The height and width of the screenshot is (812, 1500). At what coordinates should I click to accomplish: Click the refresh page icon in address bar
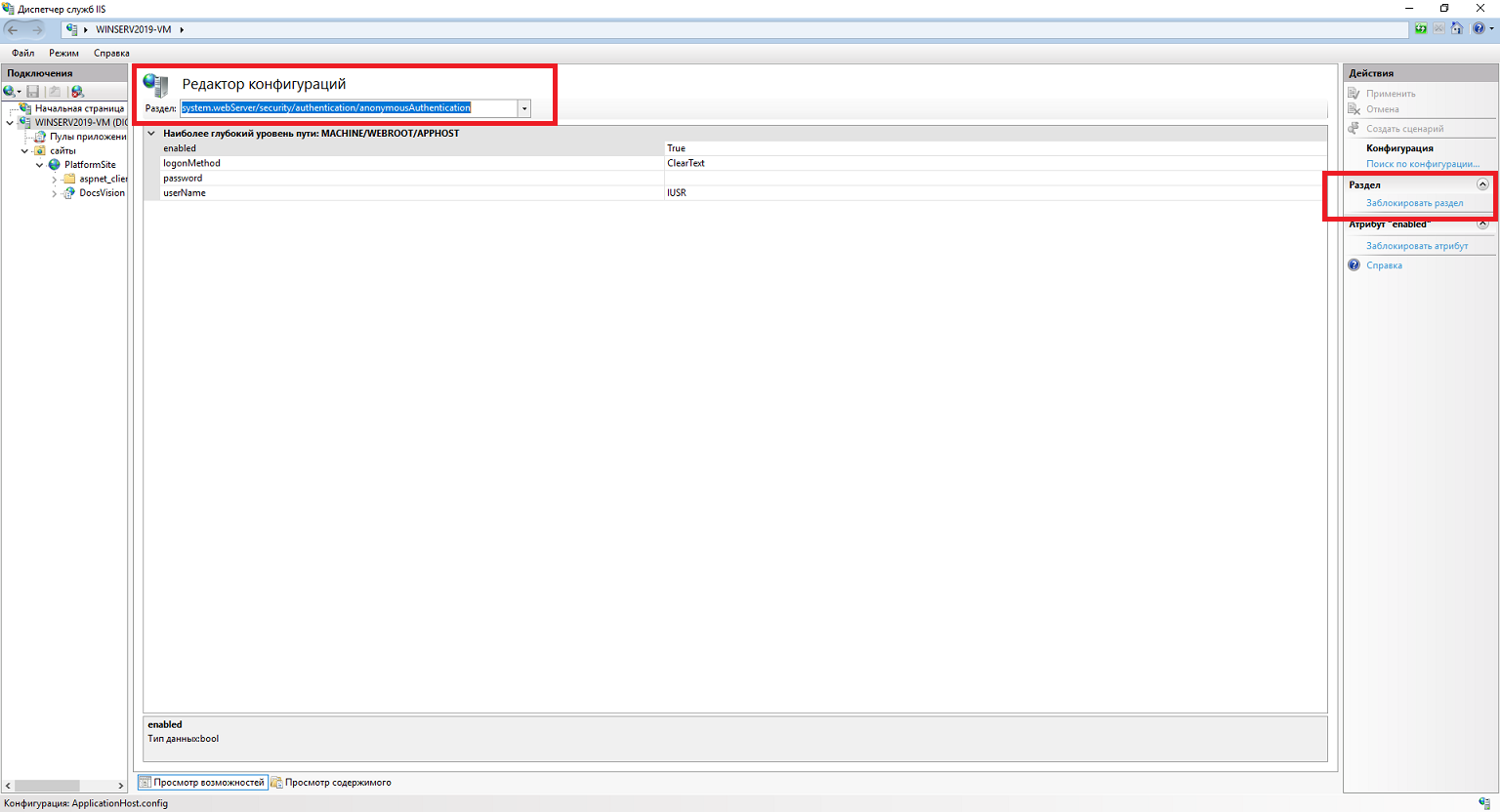coord(1420,29)
